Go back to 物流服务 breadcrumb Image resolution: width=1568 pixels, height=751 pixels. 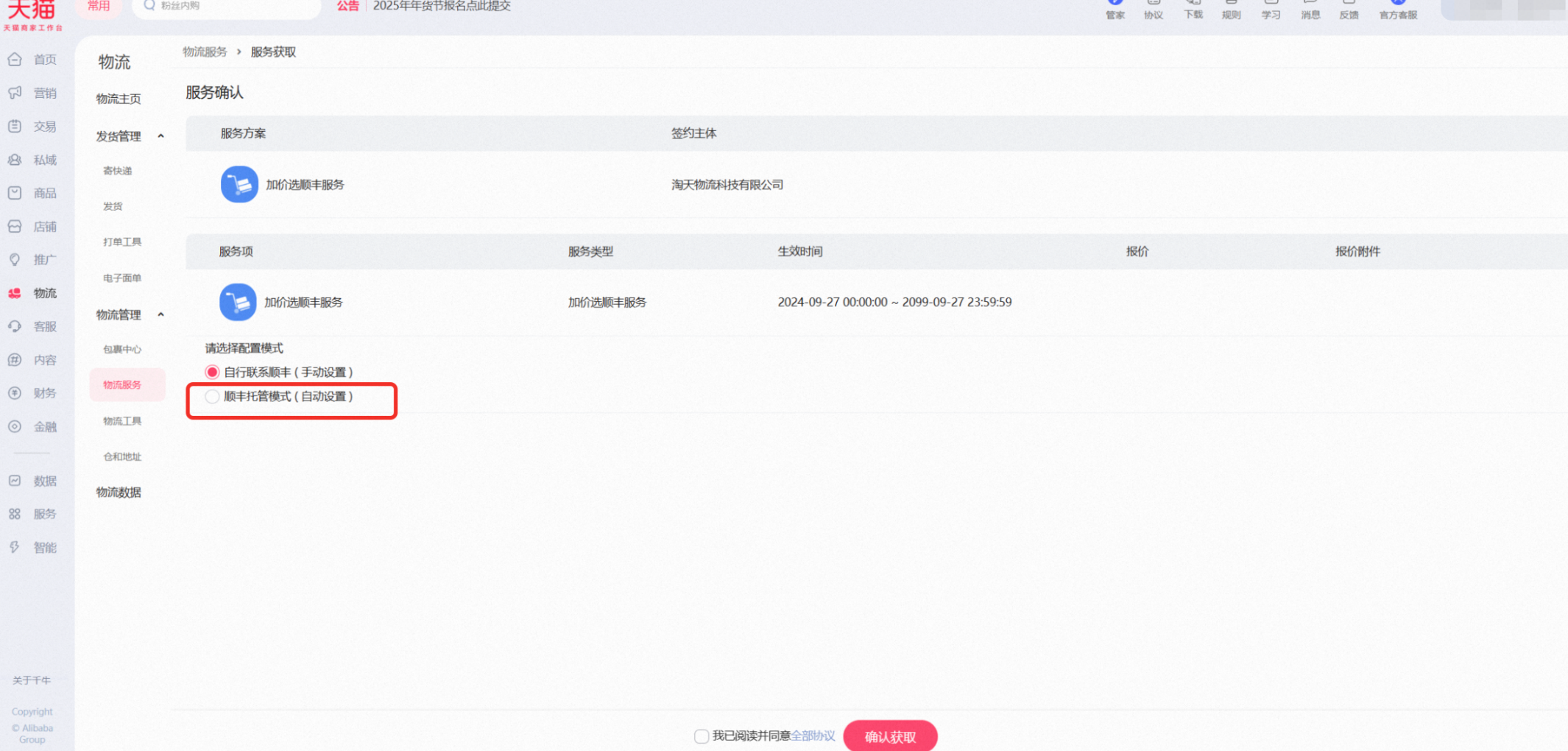click(205, 52)
